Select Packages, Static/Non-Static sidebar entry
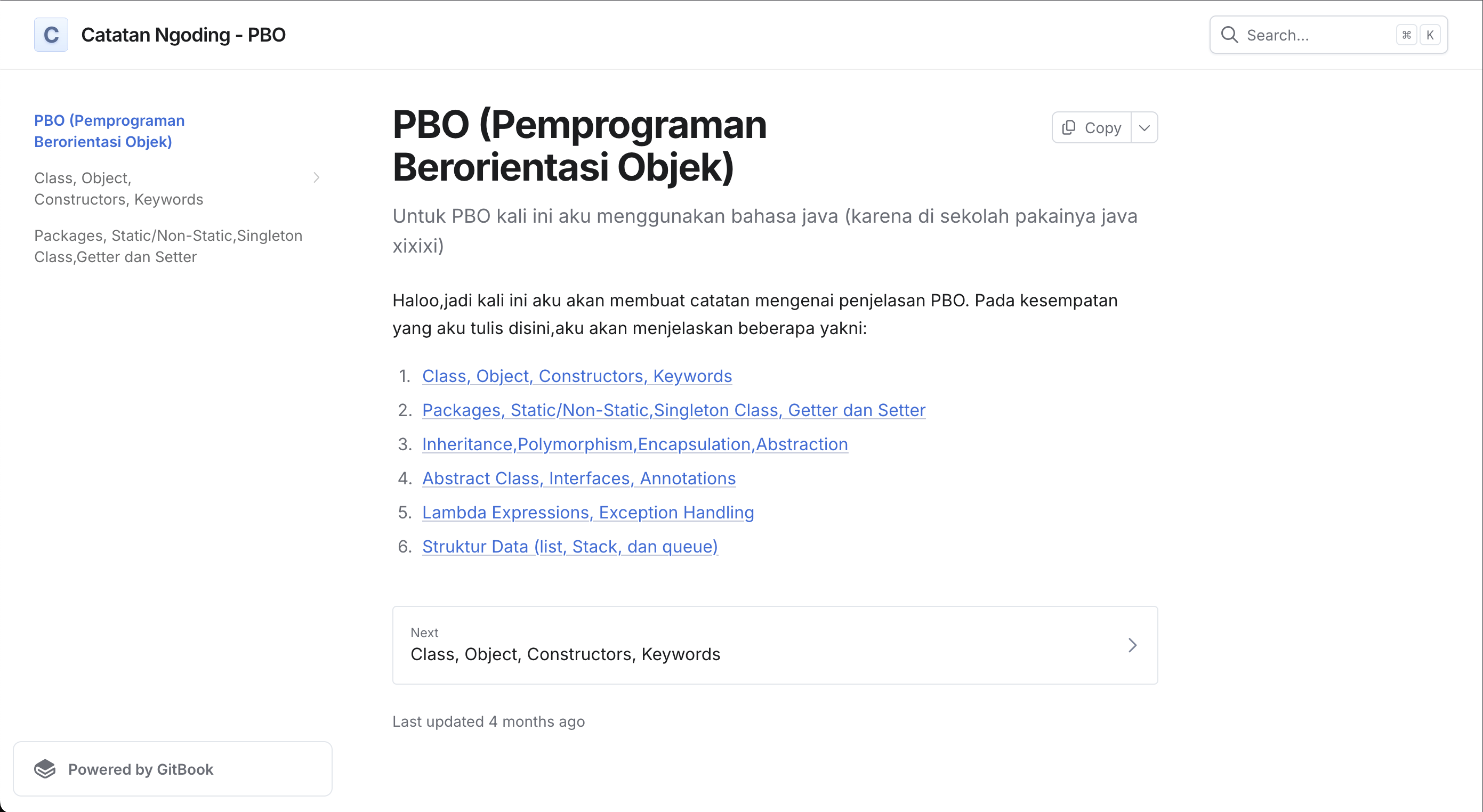This screenshot has height=812, width=1483. coord(167,246)
